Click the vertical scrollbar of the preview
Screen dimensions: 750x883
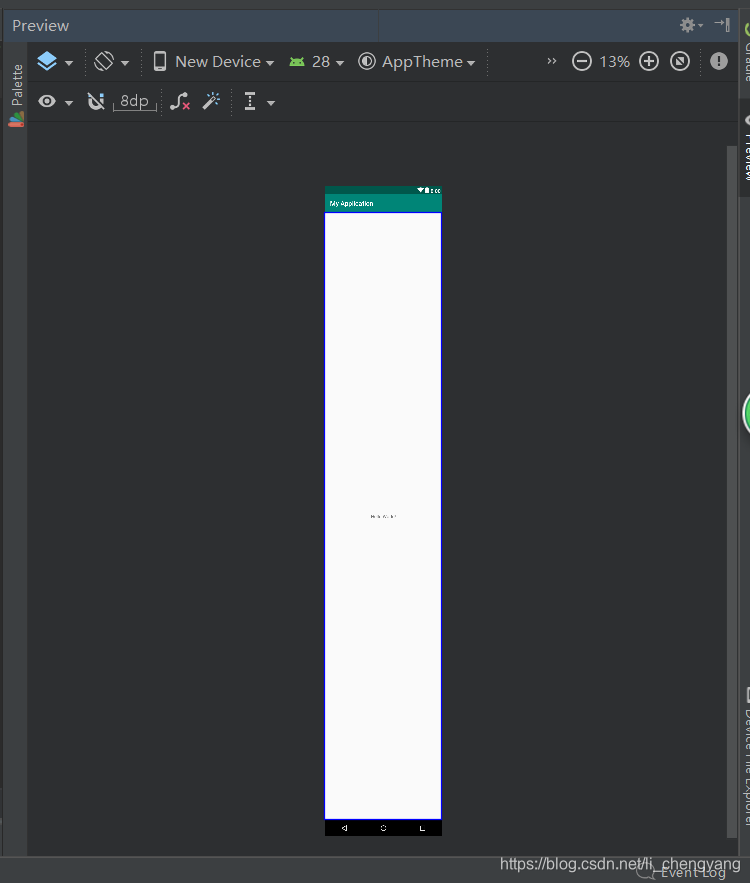point(732,492)
